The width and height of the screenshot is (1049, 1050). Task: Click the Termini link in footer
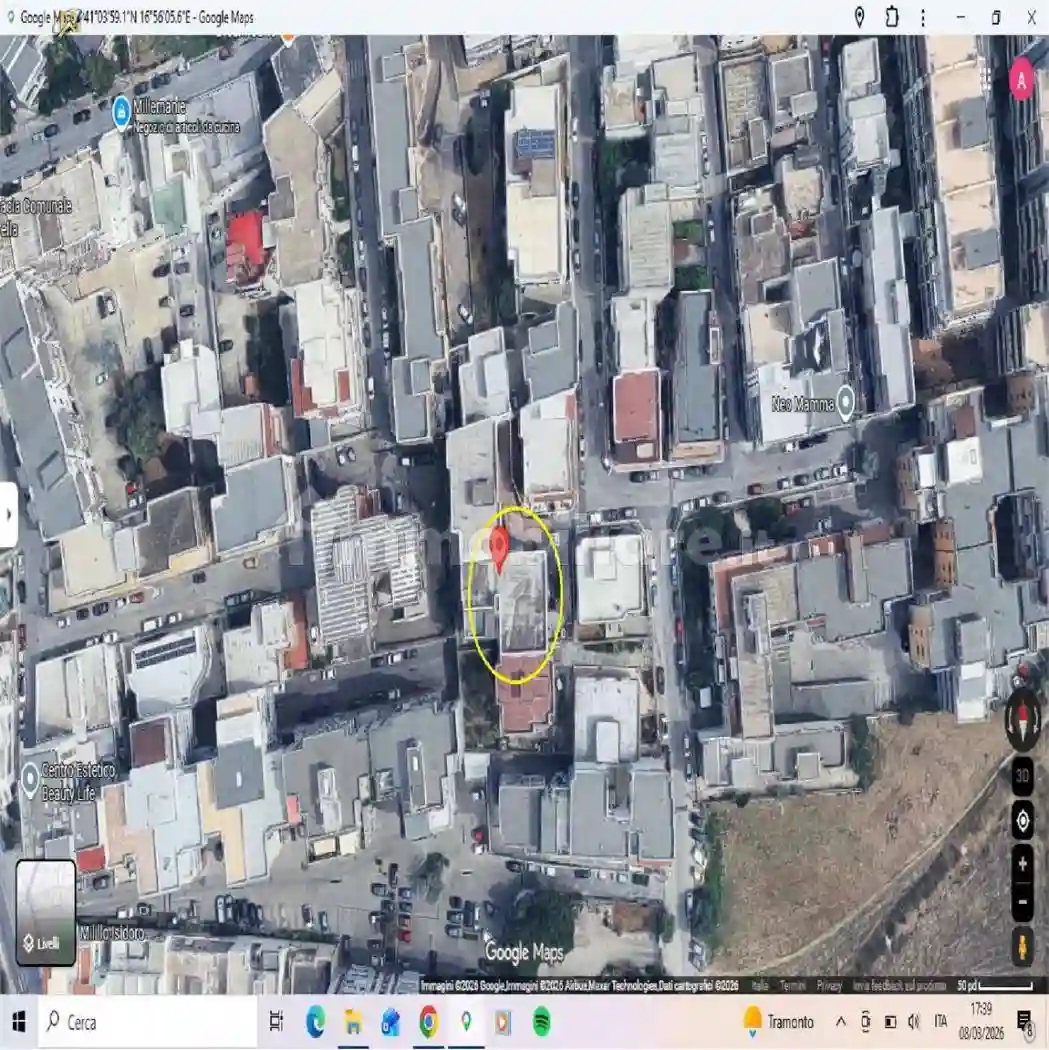pos(793,985)
